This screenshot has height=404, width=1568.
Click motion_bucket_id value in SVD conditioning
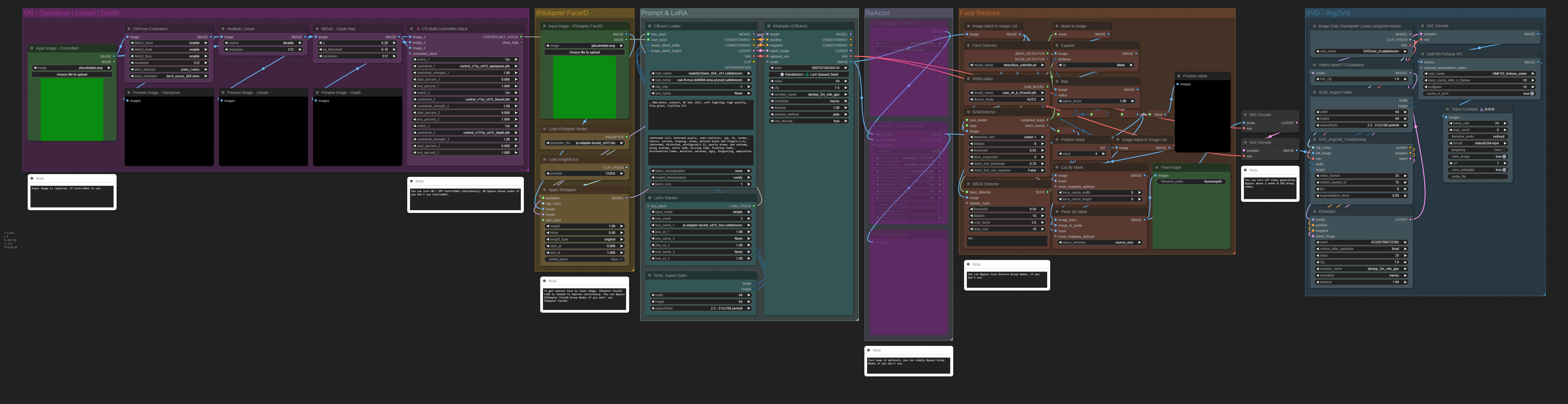(x=1361, y=182)
